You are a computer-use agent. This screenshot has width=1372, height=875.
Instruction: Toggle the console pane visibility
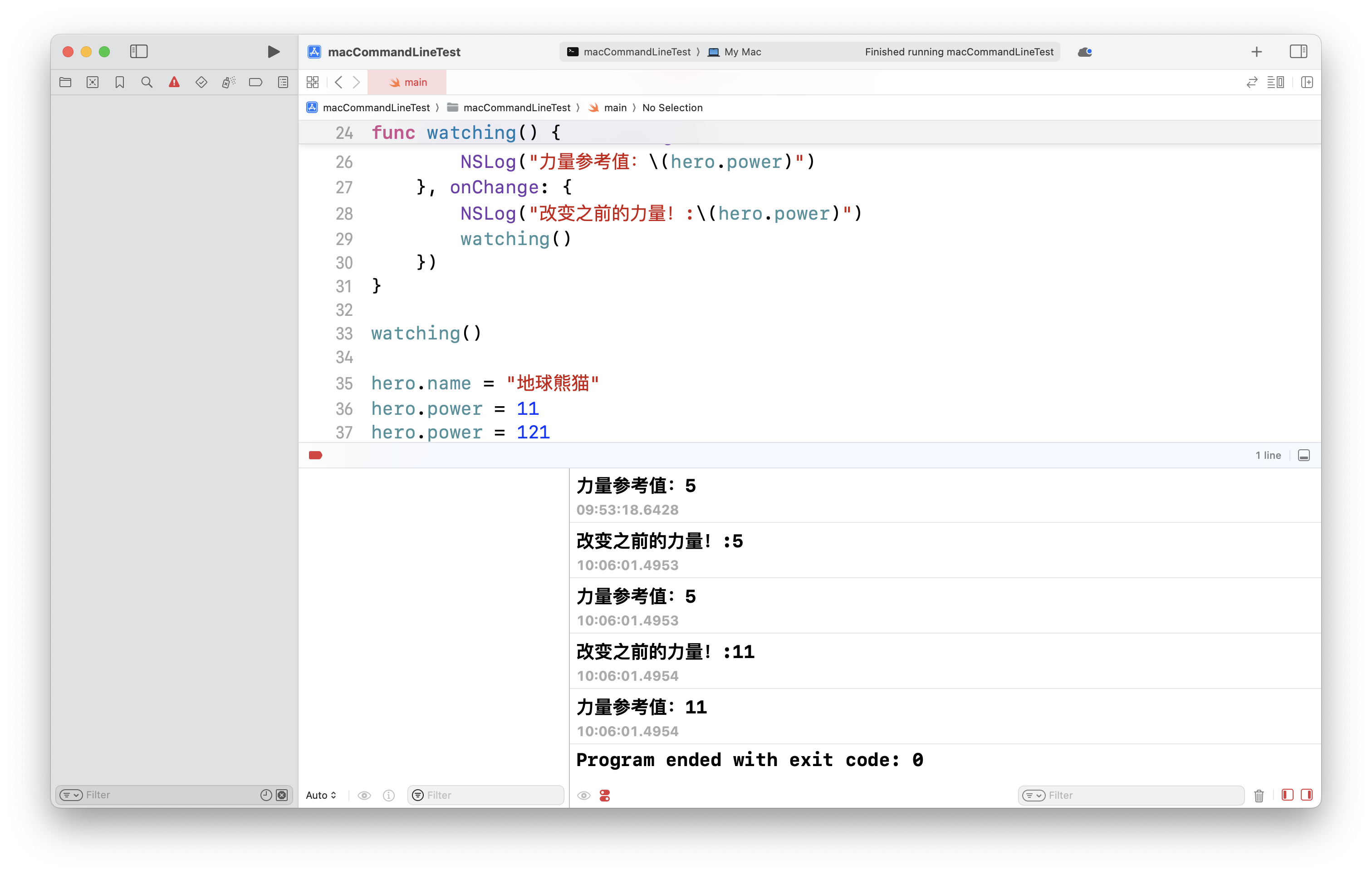click(x=1307, y=795)
